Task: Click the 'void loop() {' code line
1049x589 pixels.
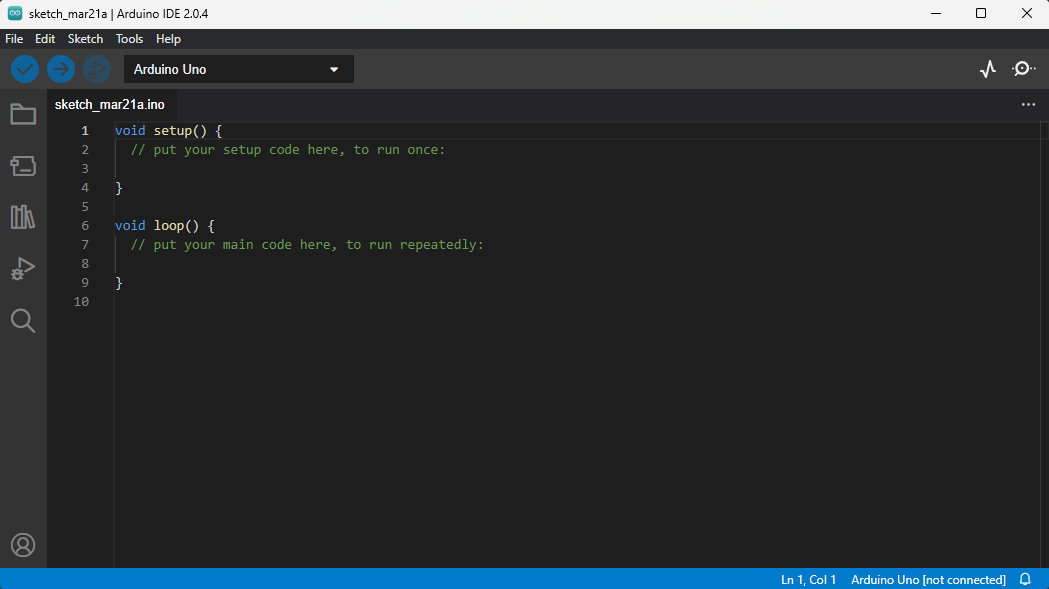Action: [x=165, y=226]
